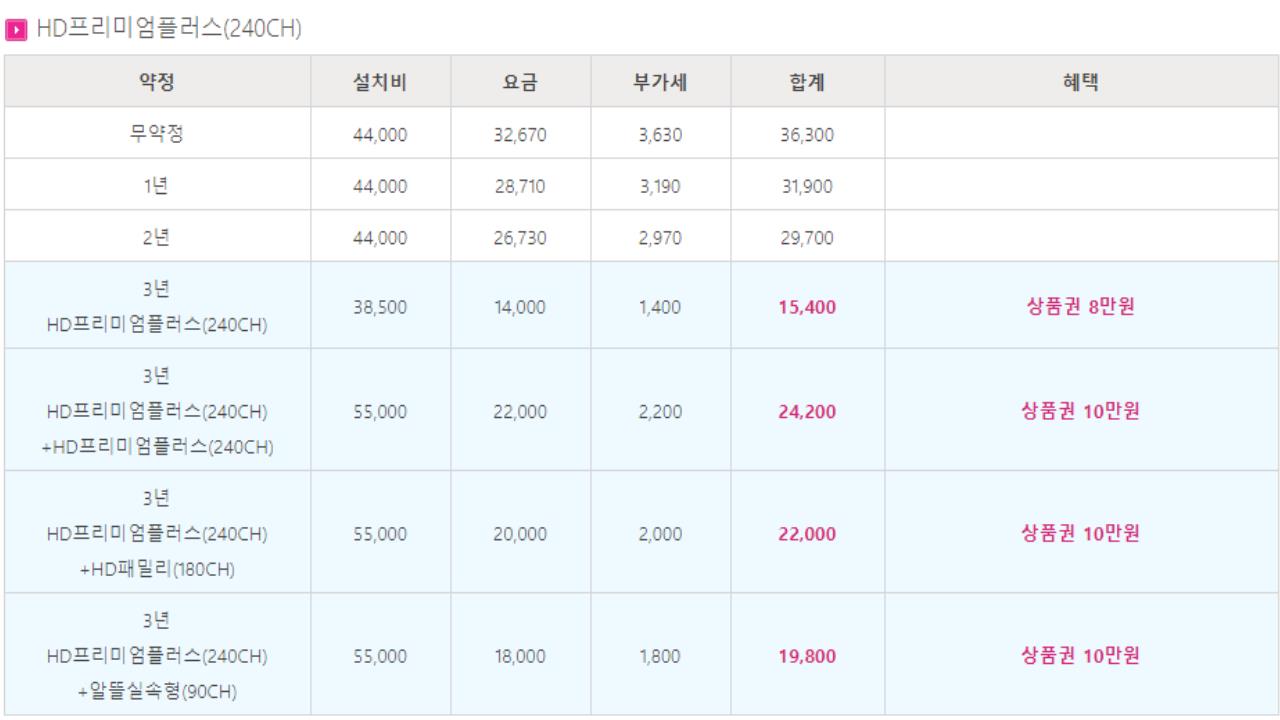Click the 18,000 fee value

click(519, 657)
